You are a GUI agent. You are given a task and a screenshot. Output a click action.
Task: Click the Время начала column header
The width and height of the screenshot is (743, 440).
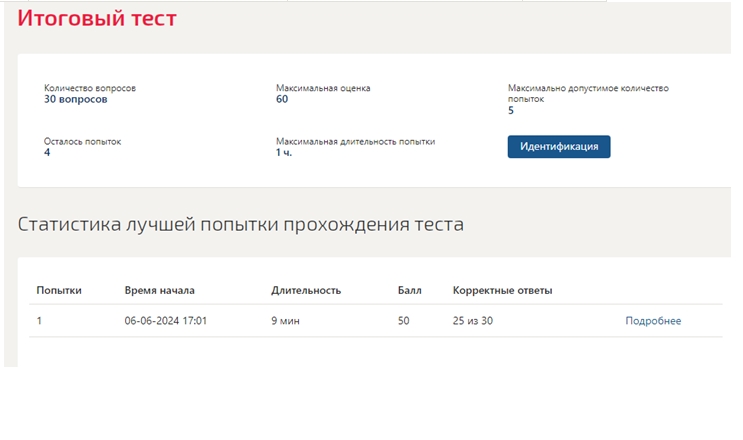pos(159,290)
